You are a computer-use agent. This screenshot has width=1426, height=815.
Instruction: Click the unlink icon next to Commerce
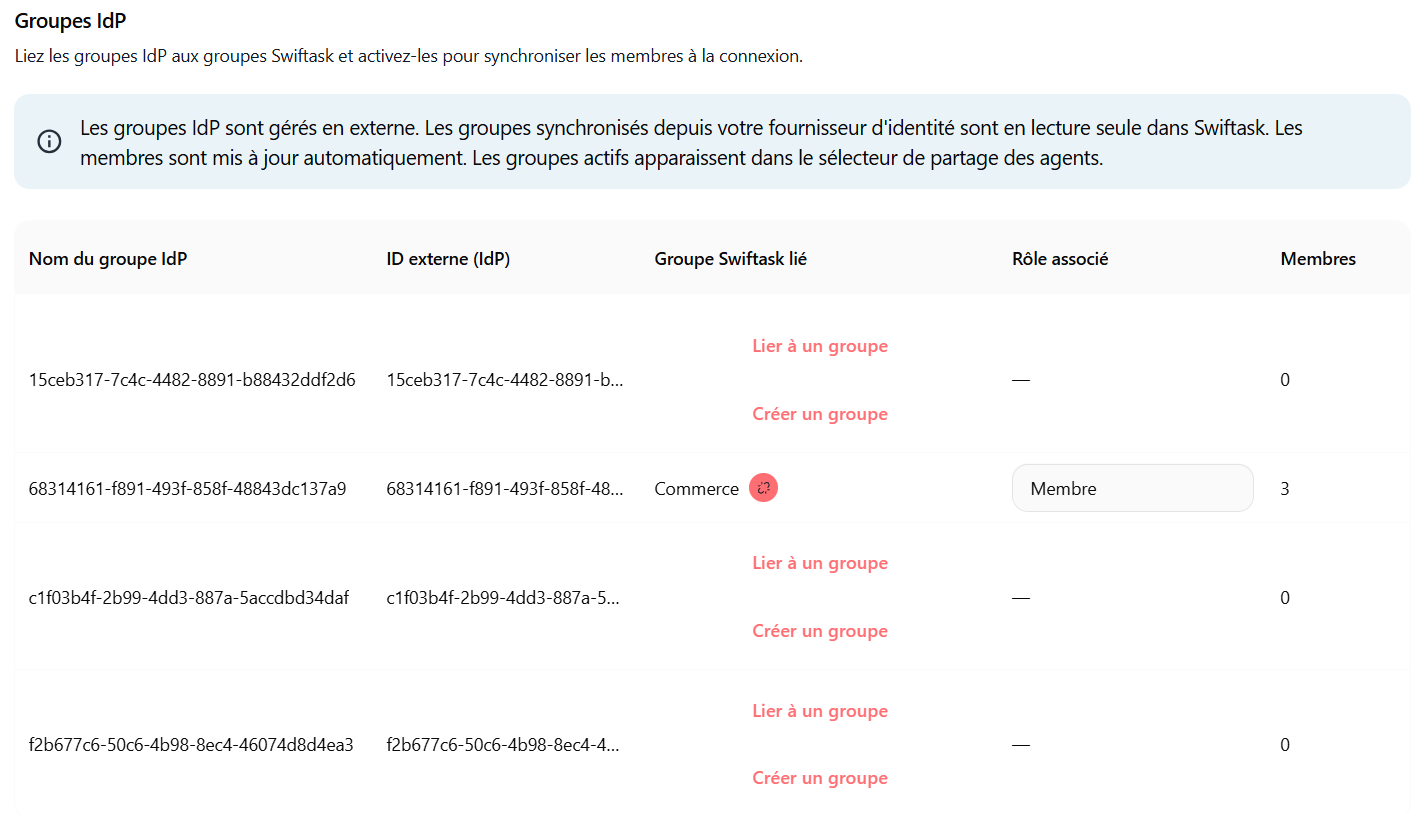pos(763,488)
